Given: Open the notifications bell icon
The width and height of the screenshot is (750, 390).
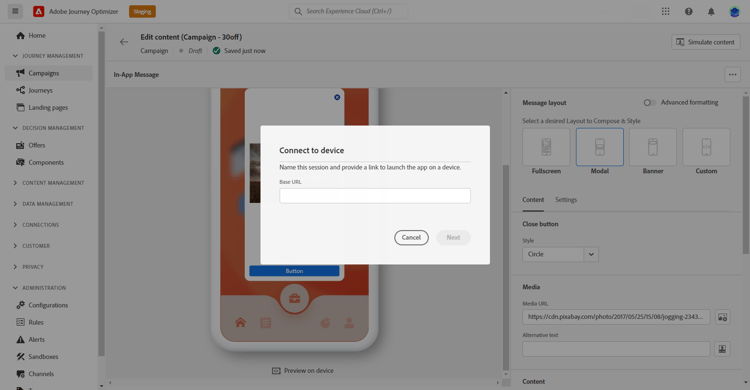Looking at the screenshot, I should pyautogui.click(x=711, y=11).
